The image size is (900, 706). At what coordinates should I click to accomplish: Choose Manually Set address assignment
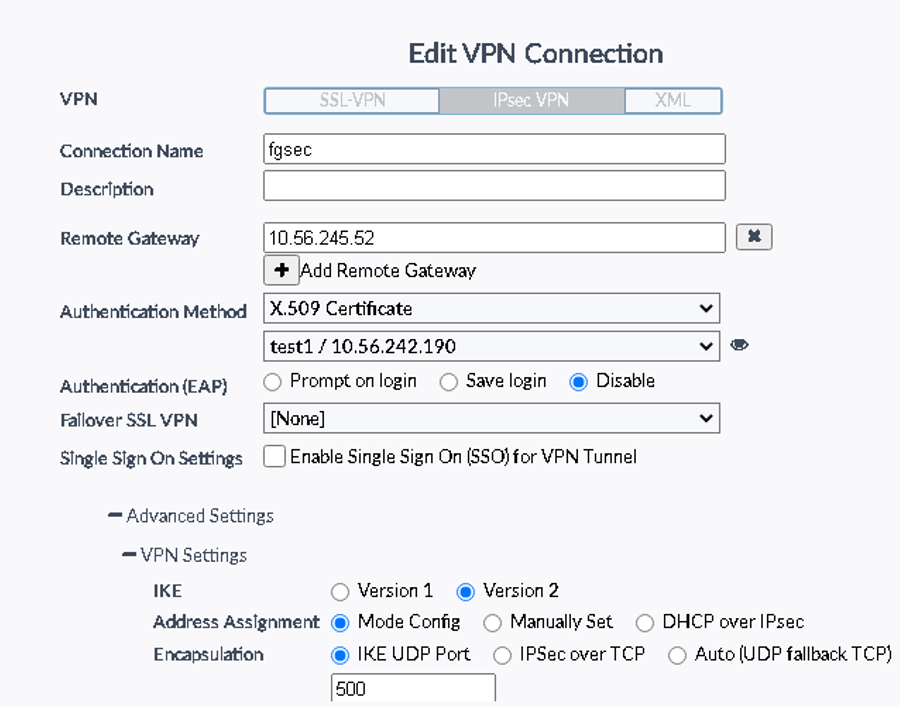point(492,623)
